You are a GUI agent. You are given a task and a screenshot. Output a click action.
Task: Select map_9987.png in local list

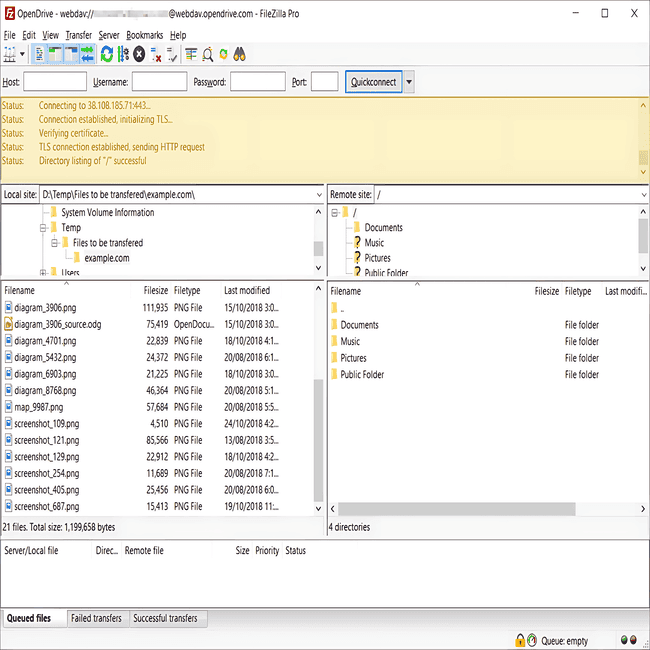pos(39,407)
